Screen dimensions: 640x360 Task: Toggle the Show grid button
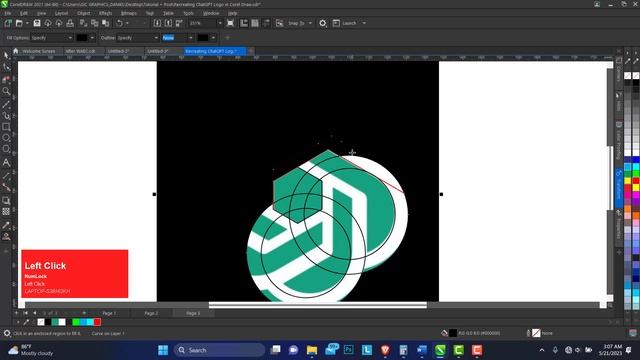pyautogui.click(x=255, y=23)
